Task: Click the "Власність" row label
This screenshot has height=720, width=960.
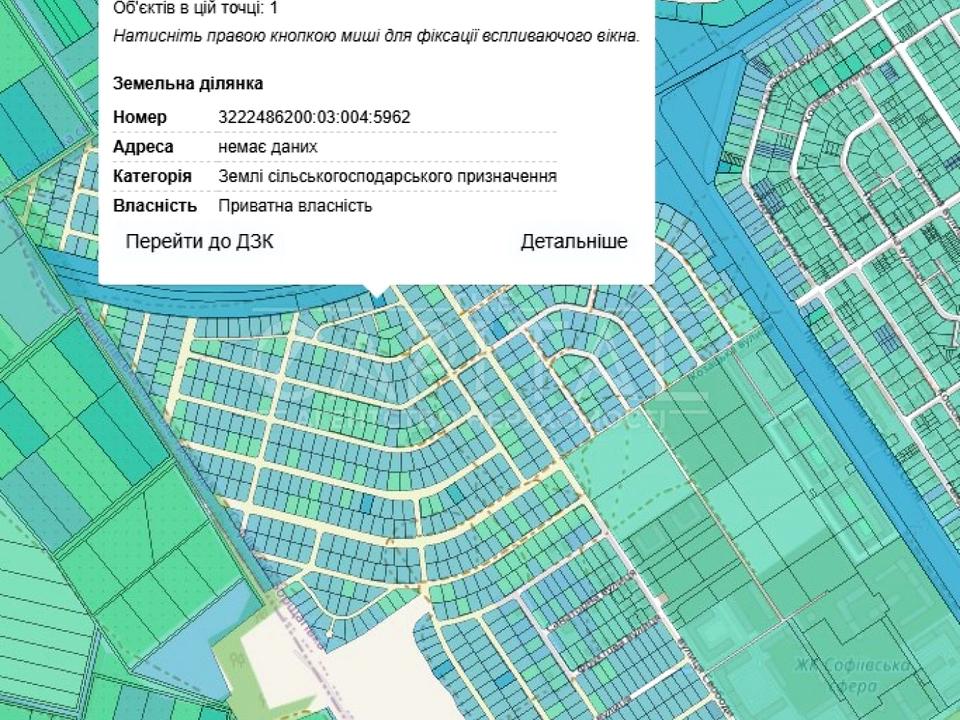Action: click(155, 206)
